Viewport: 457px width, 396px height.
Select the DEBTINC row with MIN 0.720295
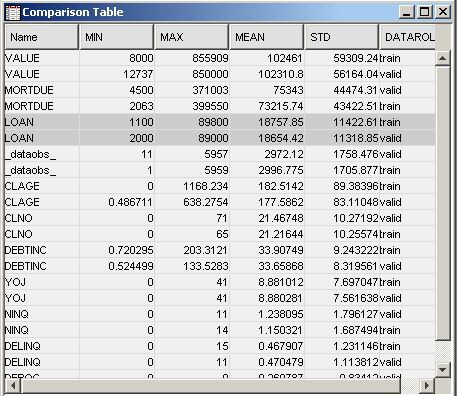tap(220, 250)
